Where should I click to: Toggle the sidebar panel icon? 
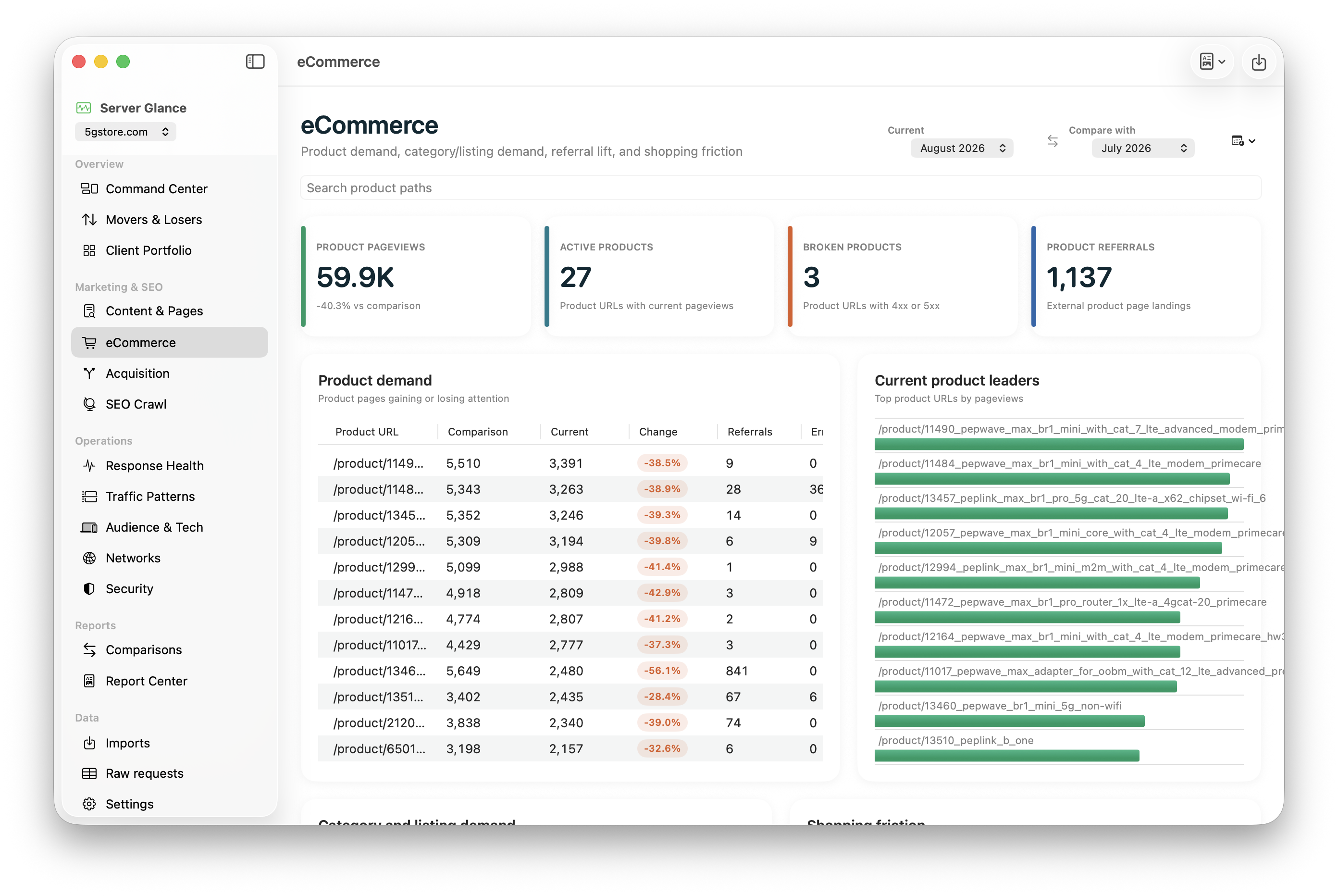tap(255, 62)
